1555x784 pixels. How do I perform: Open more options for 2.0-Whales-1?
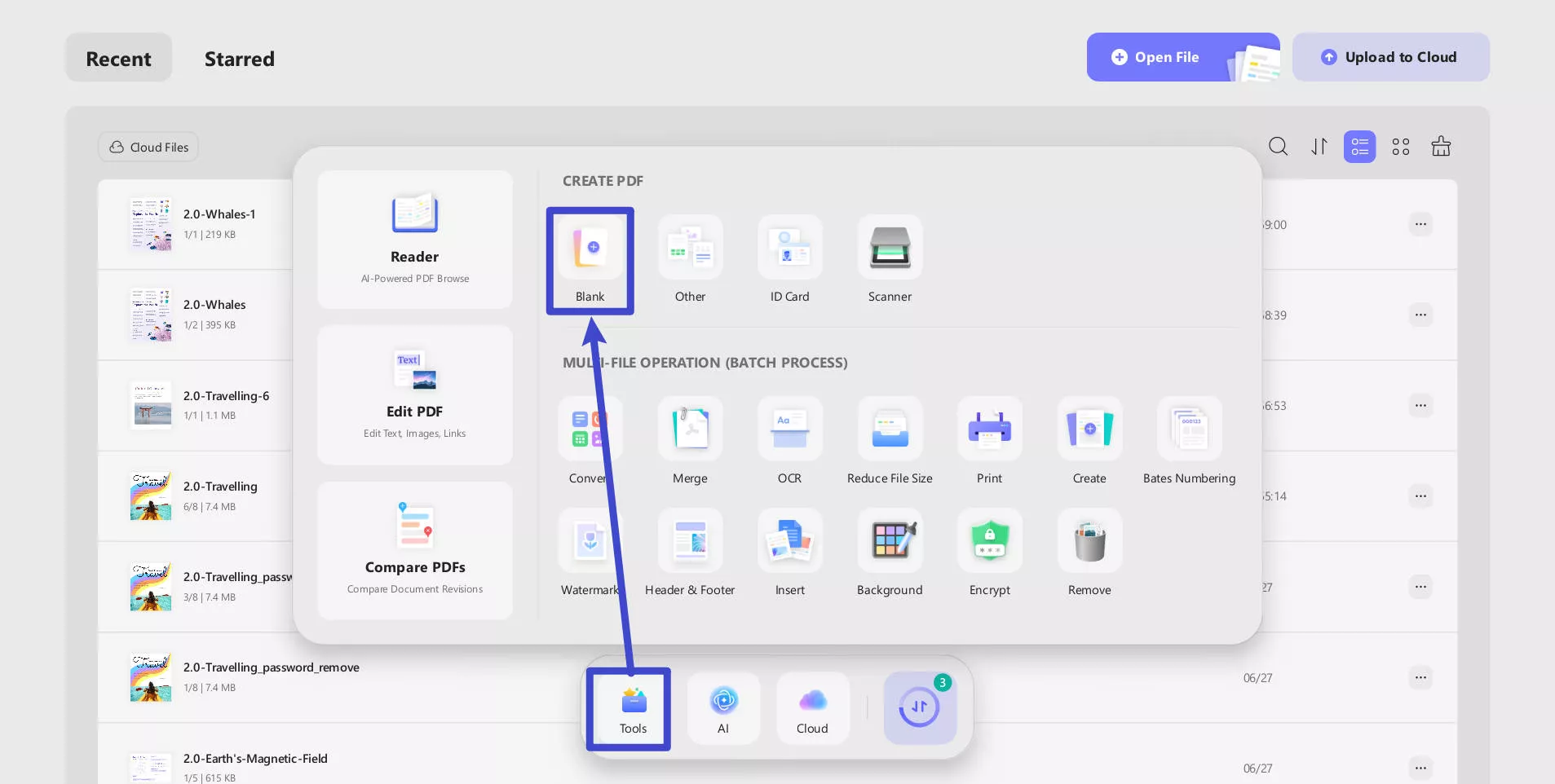pyautogui.click(x=1420, y=224)
